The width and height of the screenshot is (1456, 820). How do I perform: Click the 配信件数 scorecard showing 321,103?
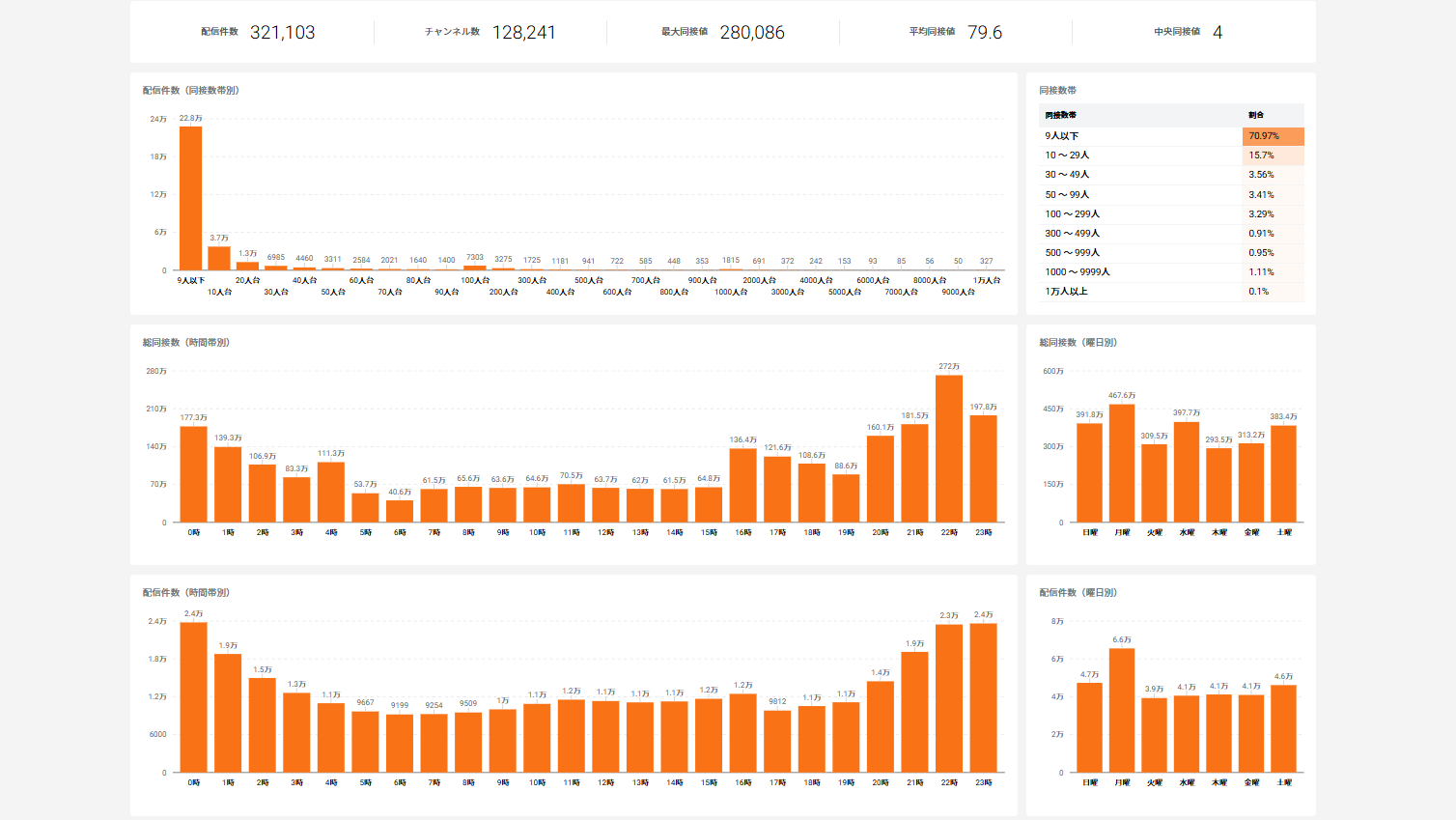point(258,32)
